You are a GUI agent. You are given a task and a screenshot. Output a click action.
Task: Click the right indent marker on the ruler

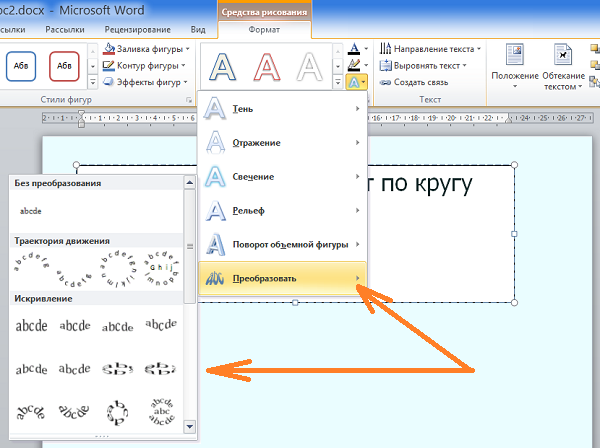509,119
